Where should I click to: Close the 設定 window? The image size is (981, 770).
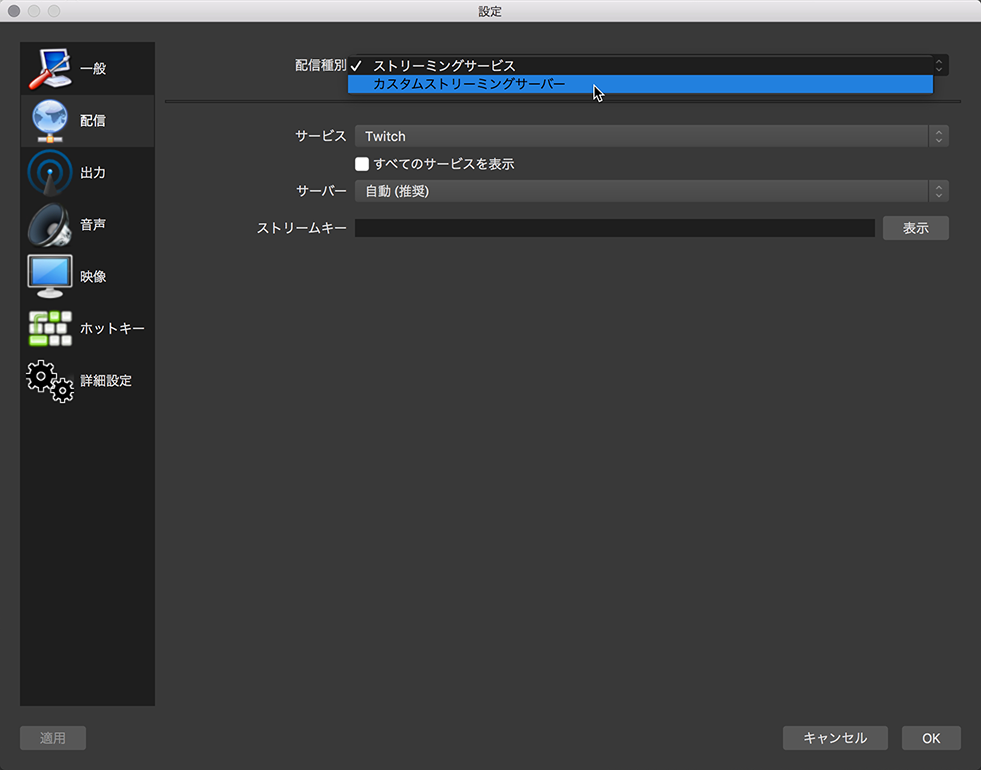pyautogui.click(x=14, y=11)
